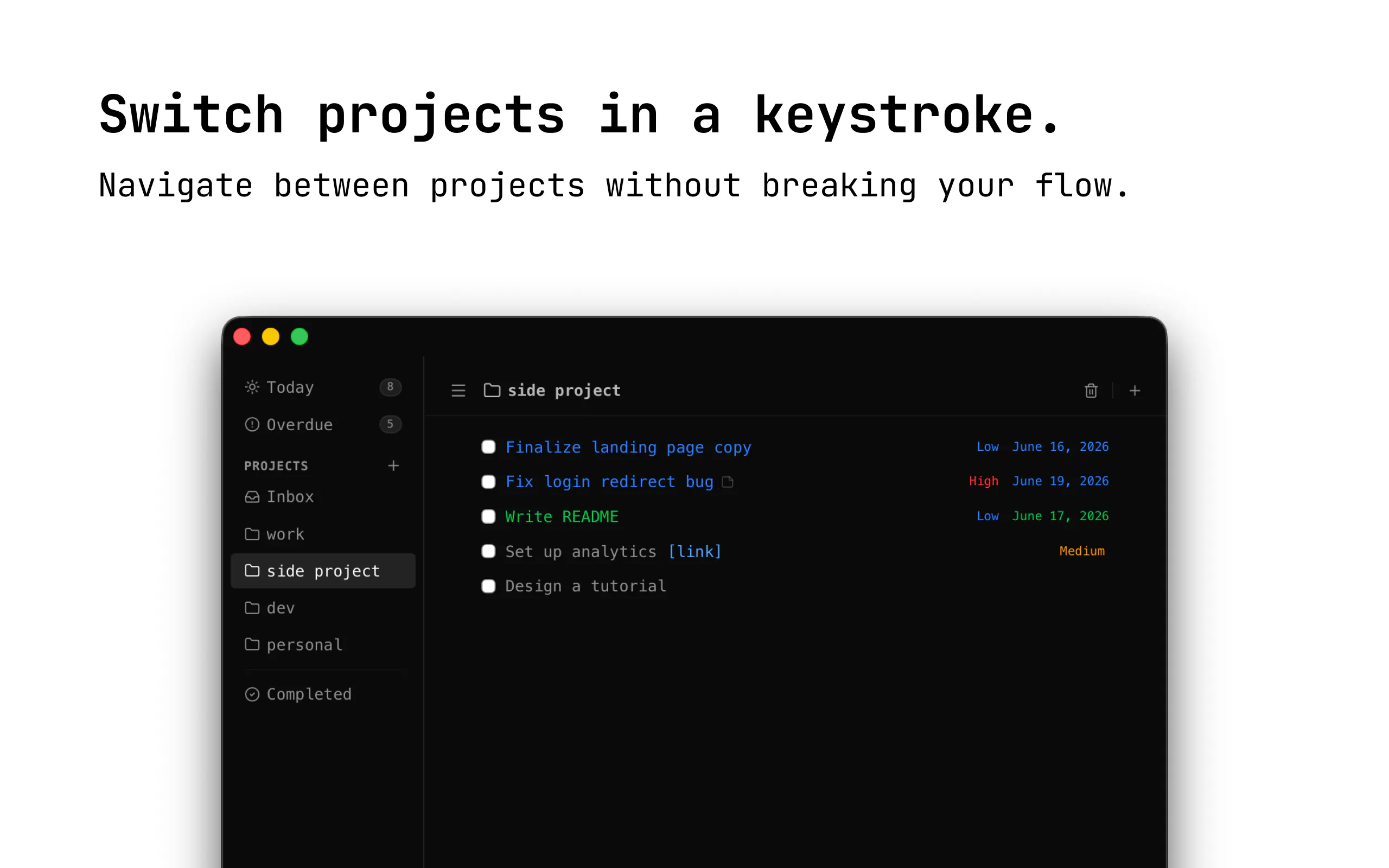The width and height of the screenshot is (1389, 868).
Task: Open the note icon on Fix login redirect bug
Action: [x=727, y=482]
